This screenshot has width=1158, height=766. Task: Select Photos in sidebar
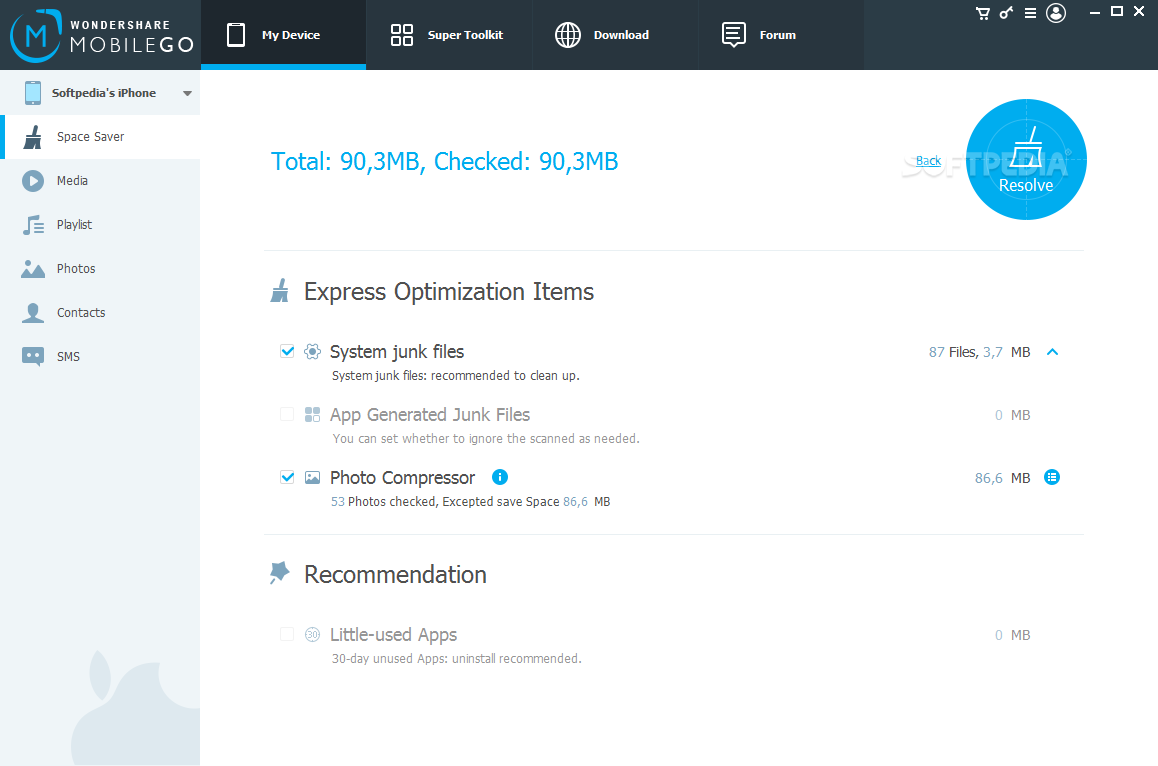100,269
